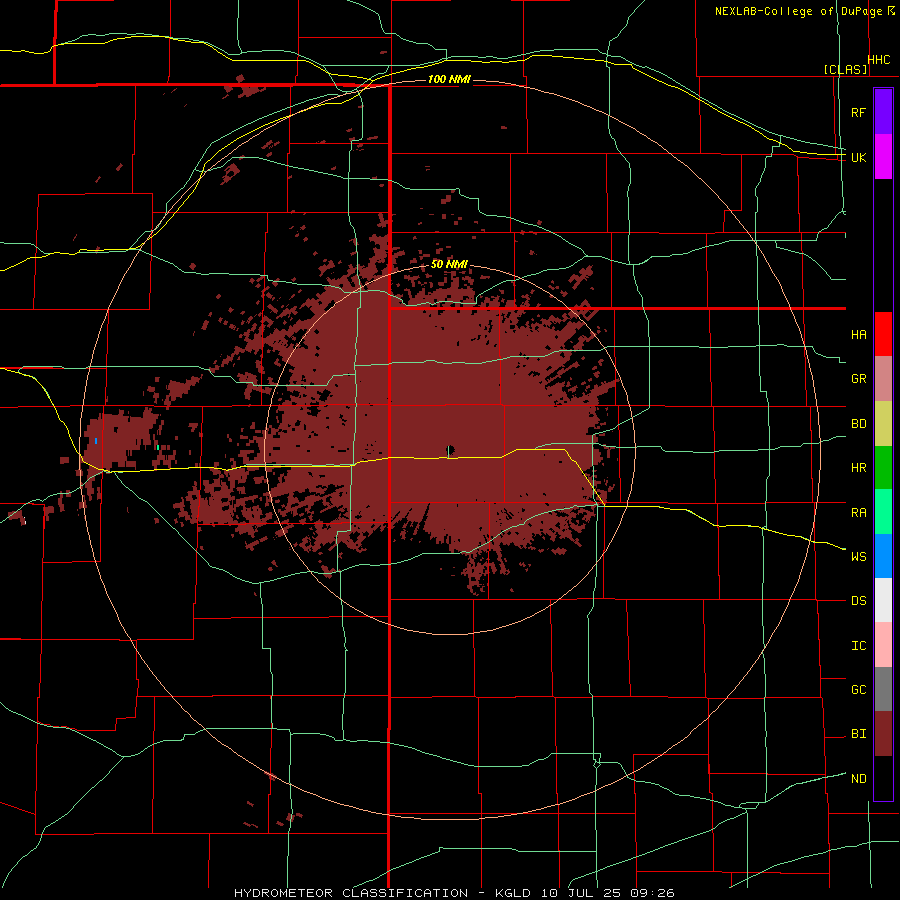
Task: Click the GC legend label
Action: [x=859, y=690]
